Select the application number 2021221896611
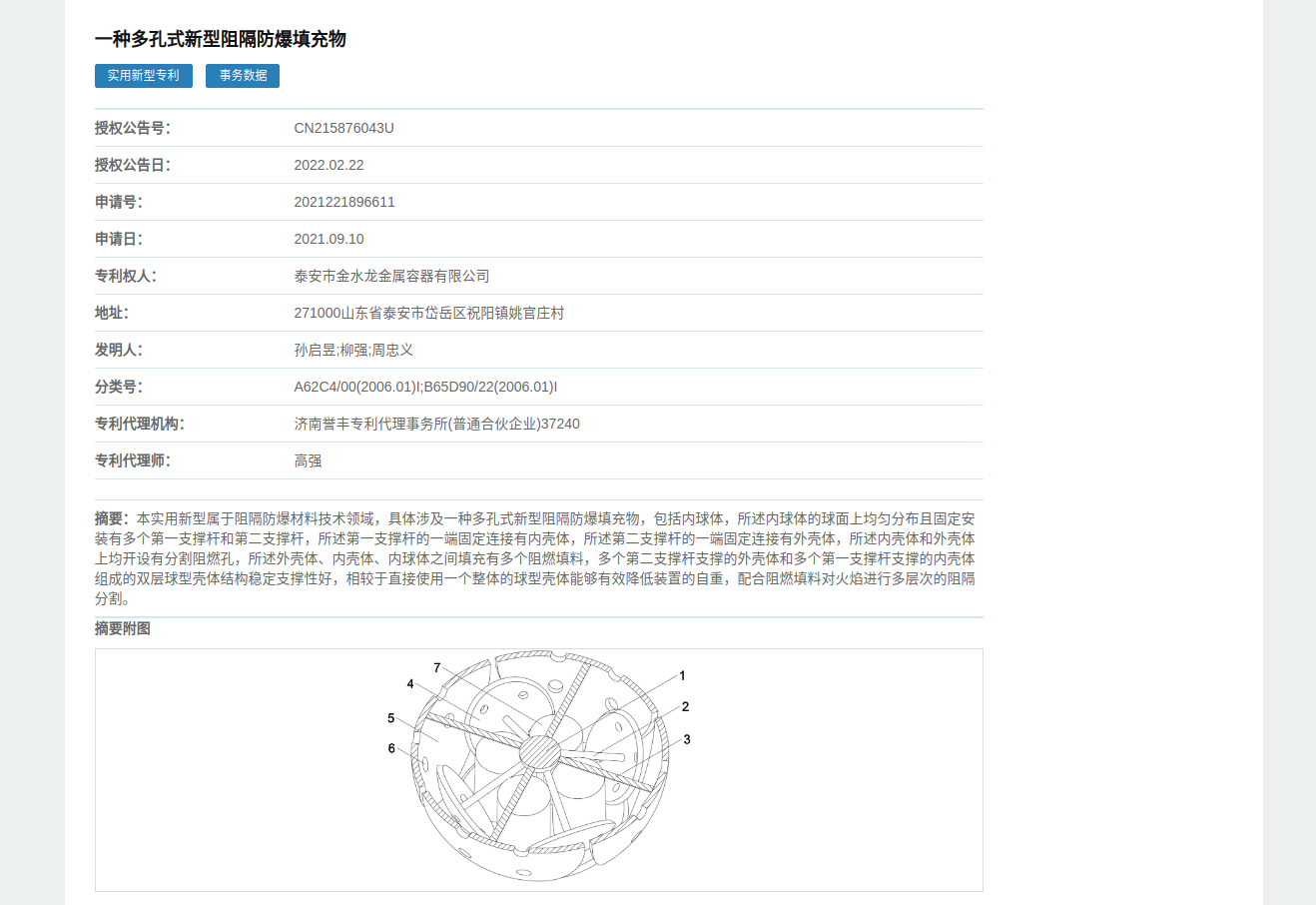 [x=344, y=202]
